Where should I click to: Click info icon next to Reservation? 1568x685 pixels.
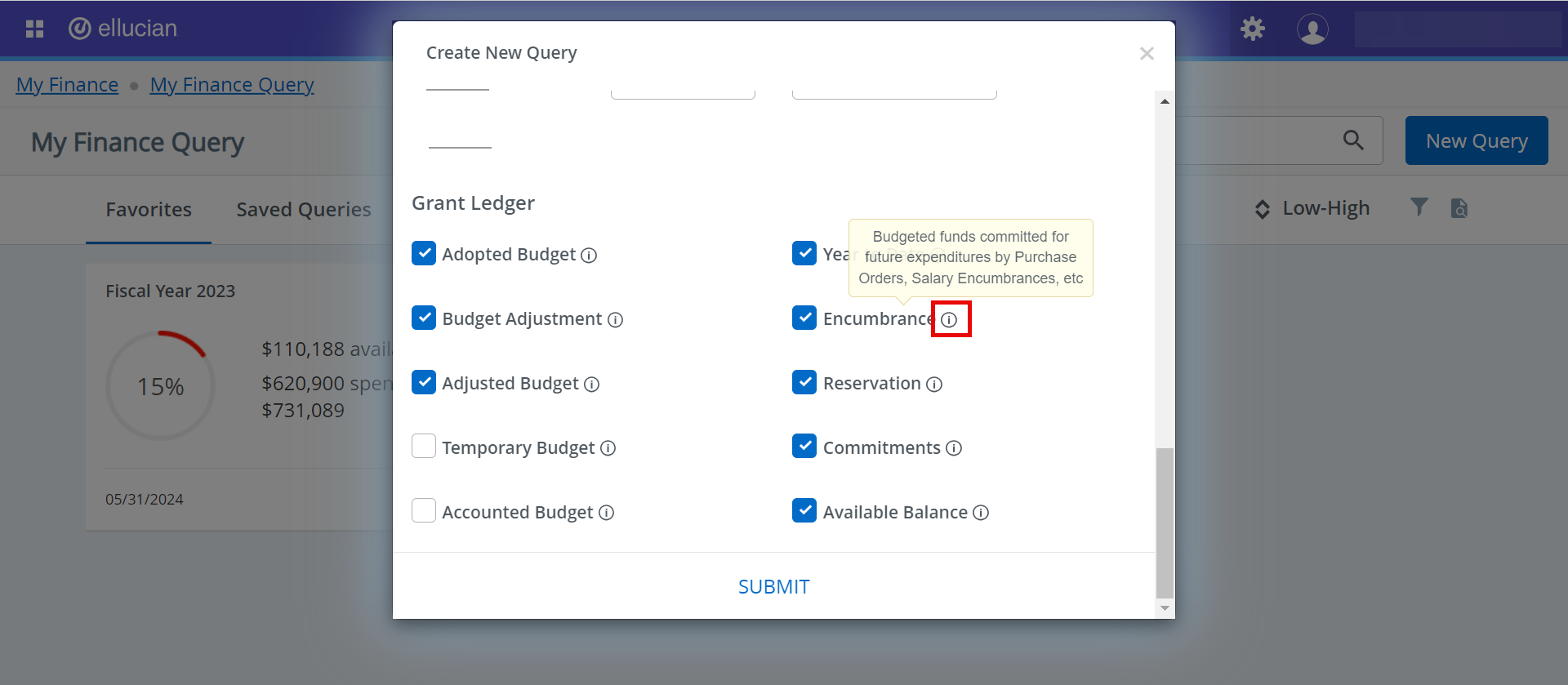pos(934,385)
